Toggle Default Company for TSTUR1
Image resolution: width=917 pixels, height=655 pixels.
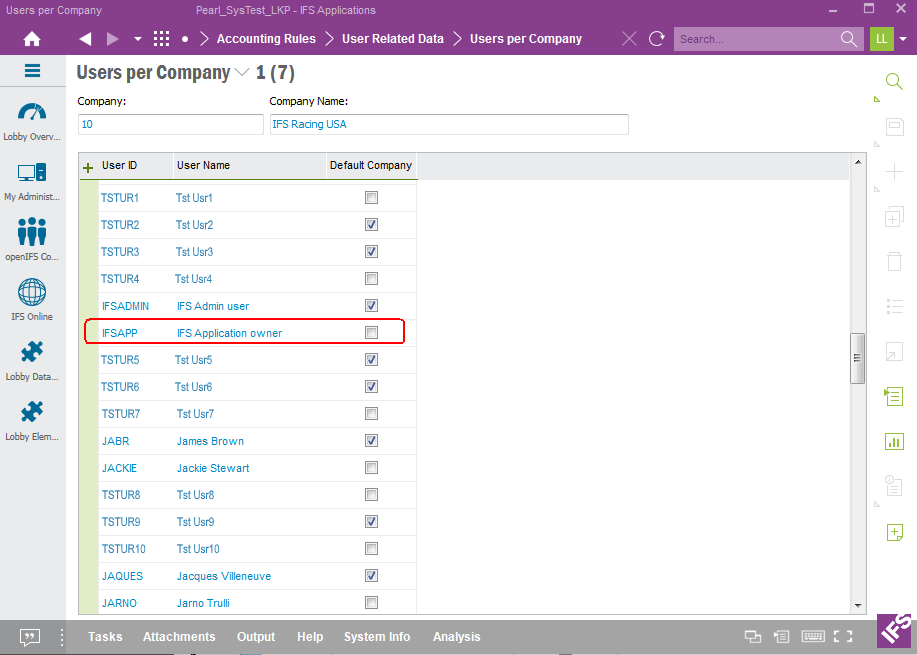click(371, 198)
